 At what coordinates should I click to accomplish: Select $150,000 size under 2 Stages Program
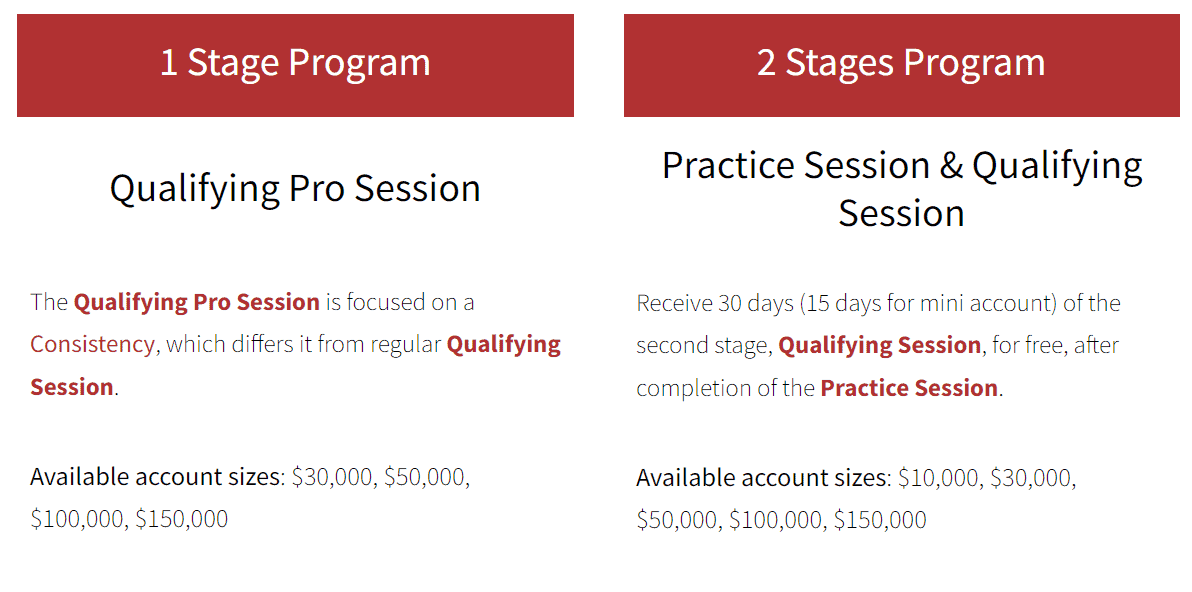[880, 521]
